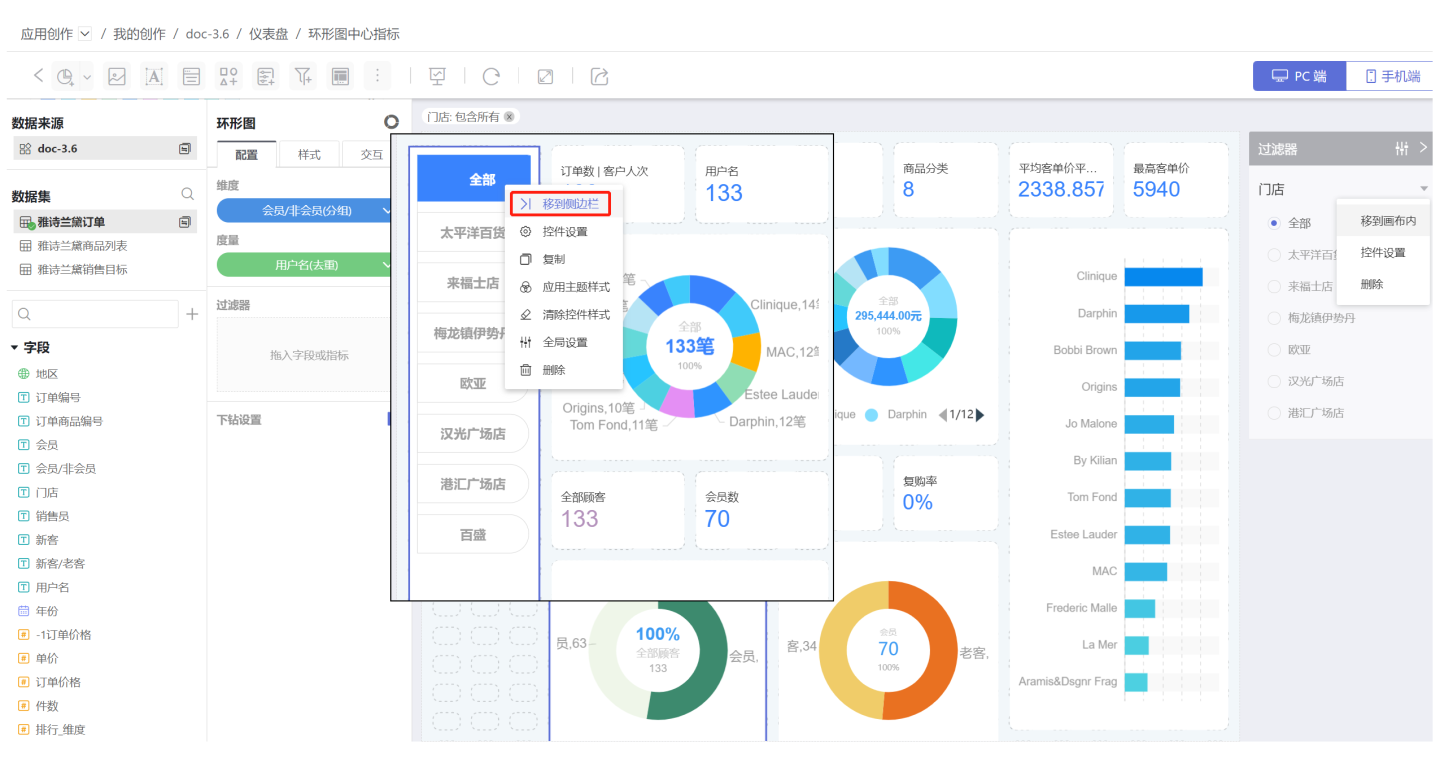
Task: Click the 全部 store filter button
Action: [474, 179]
